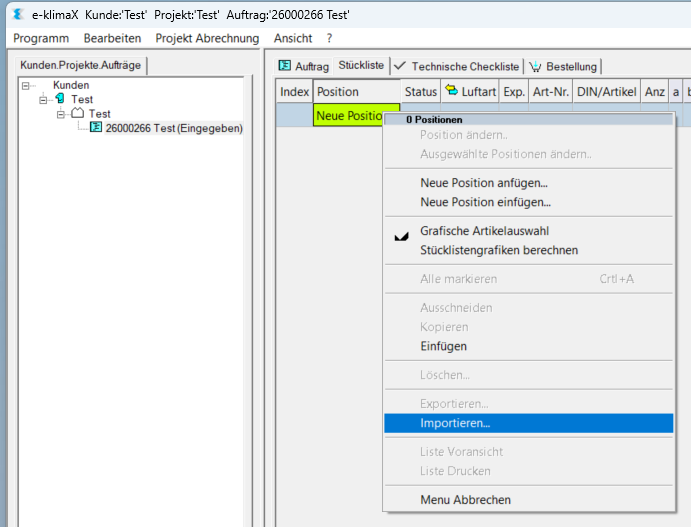Image resolution: width=691 pixels, height=527 pixels.
Task: Open the Bearbeiten menu
Action: 112,38
